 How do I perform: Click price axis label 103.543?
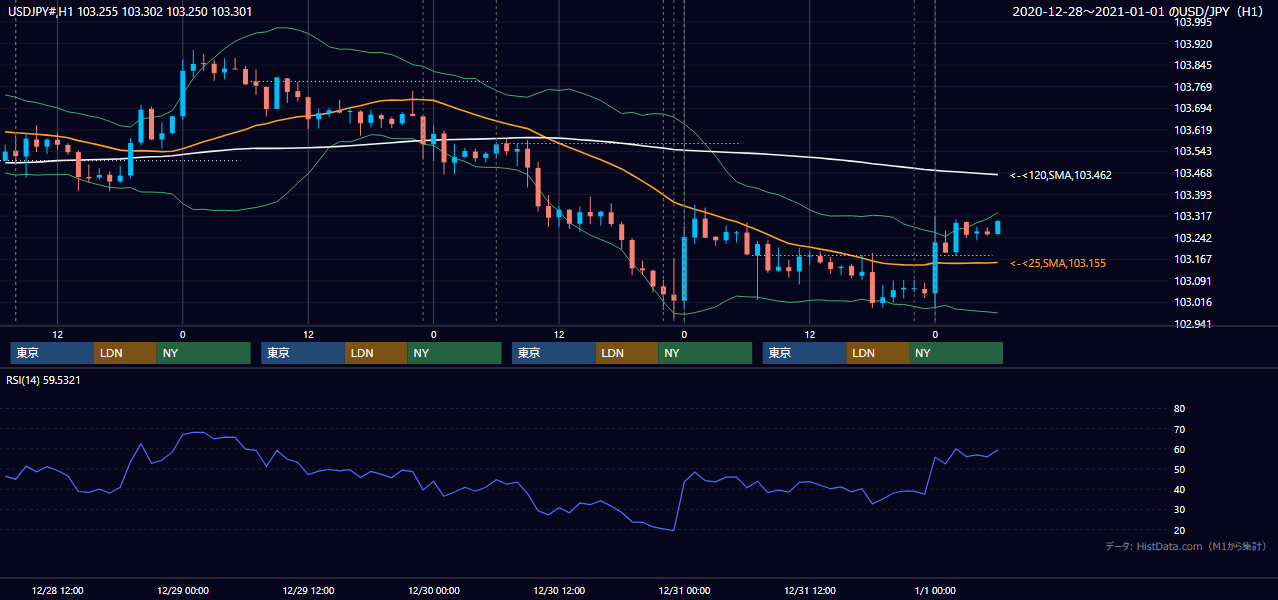[x=1193, y=151]
